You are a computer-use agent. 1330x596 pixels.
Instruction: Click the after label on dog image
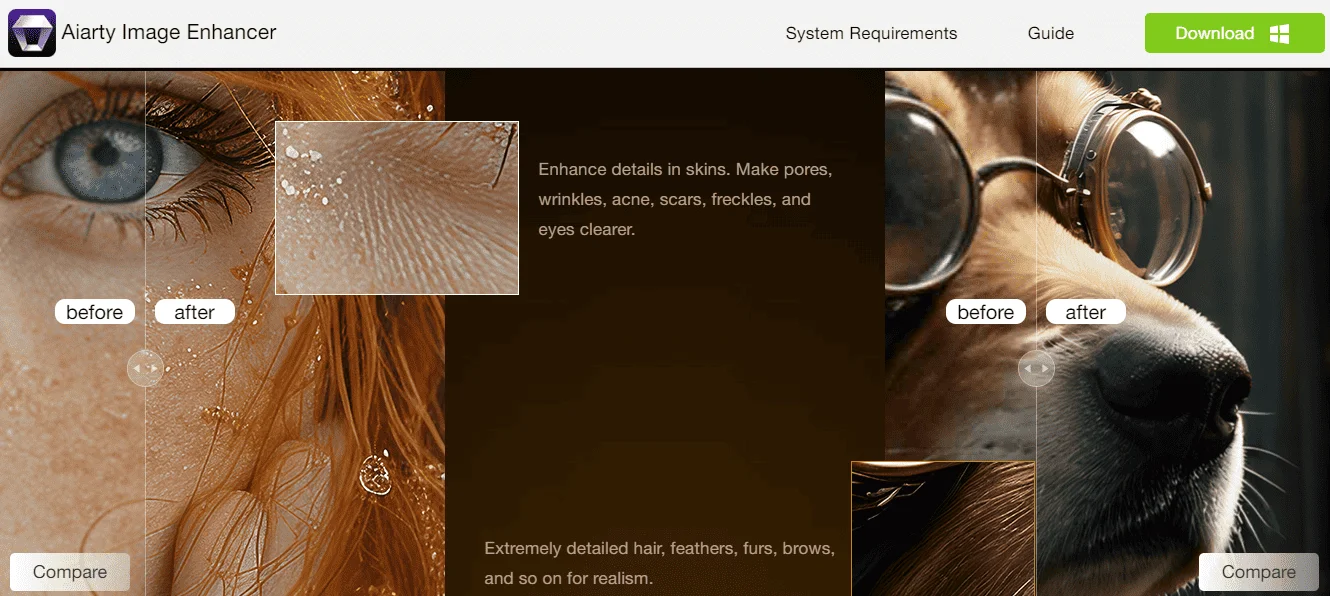point(1086,312)
